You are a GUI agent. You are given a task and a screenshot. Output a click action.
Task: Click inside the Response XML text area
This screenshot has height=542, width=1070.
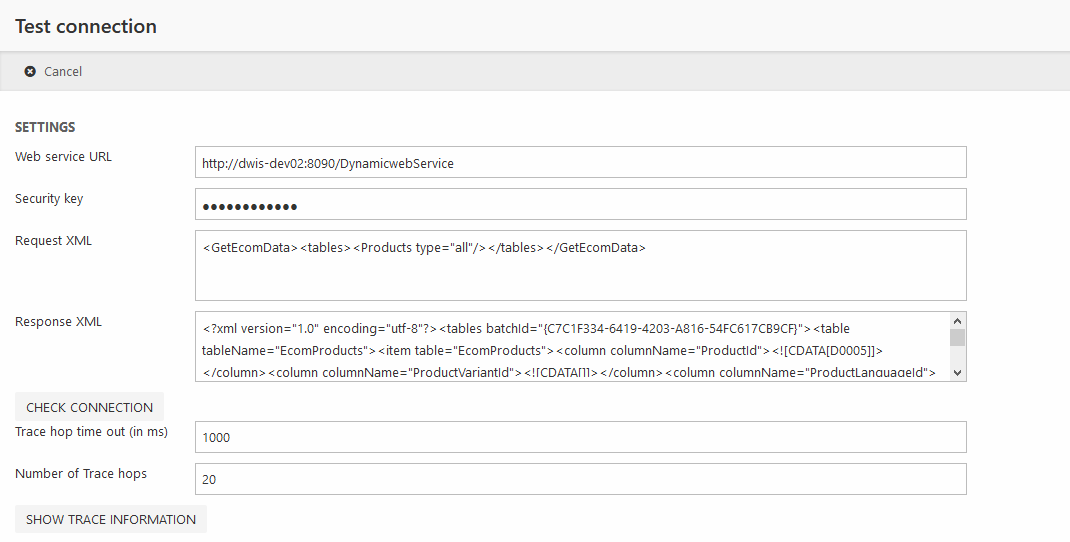(570, 347)
